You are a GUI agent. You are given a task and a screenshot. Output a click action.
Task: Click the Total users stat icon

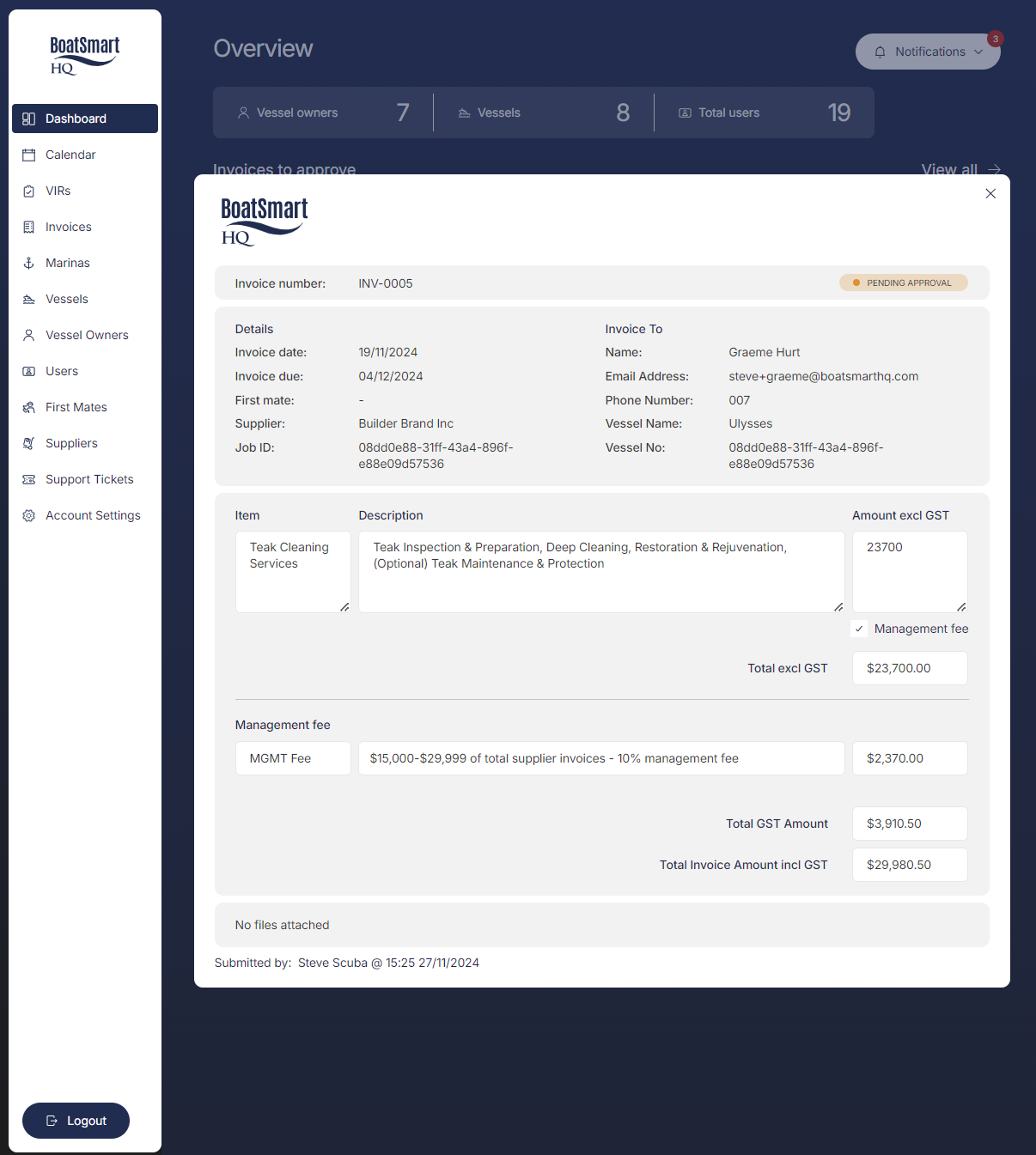tap(685, 112)
